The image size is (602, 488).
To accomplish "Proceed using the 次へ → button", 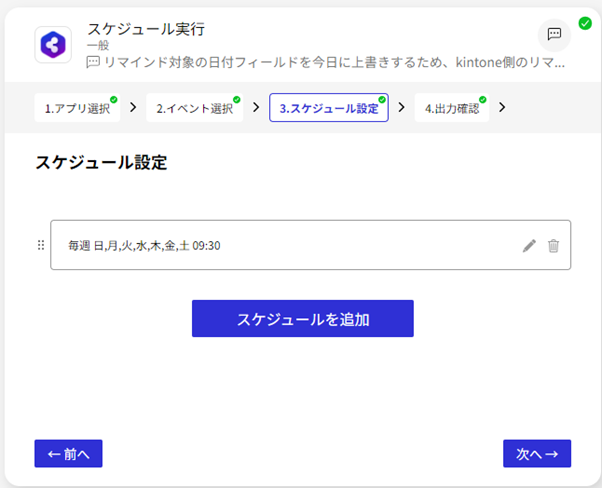I will pyautogui.click(x=536, y=454).
